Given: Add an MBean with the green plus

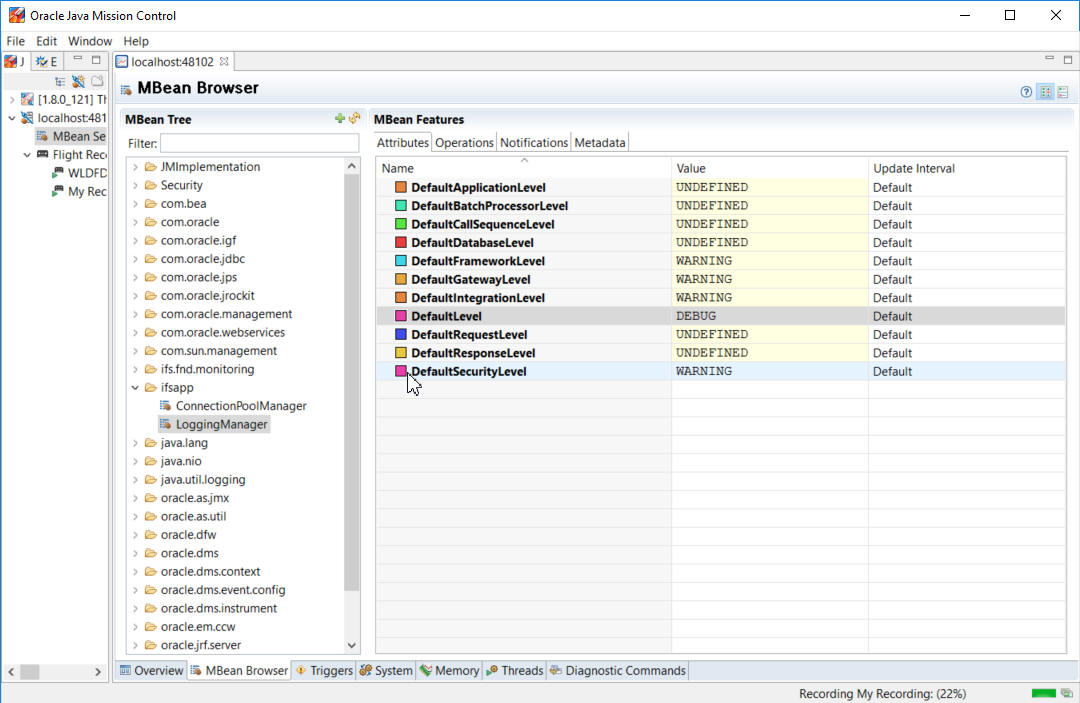Looking at the screenshot, I should tap(340, 118).
